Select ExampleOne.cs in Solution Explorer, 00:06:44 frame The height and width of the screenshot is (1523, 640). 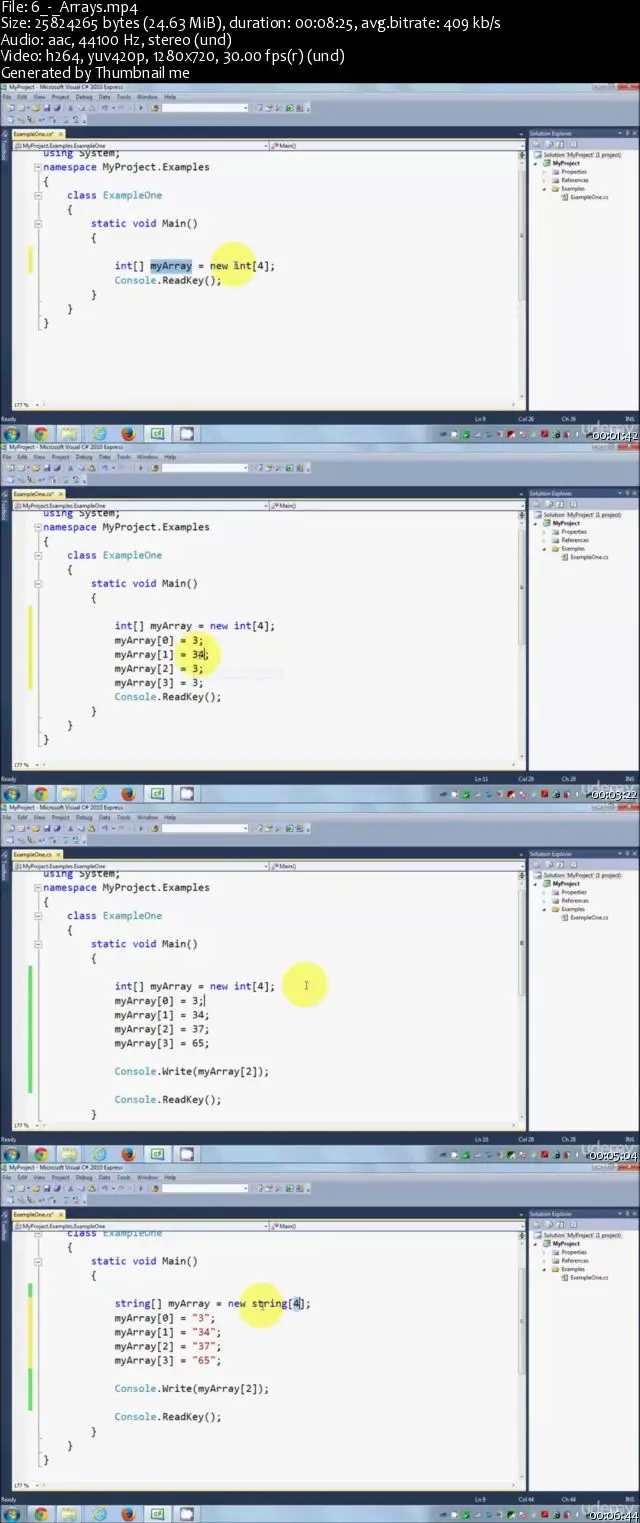pyautogui.click(x=582, y=1277)
